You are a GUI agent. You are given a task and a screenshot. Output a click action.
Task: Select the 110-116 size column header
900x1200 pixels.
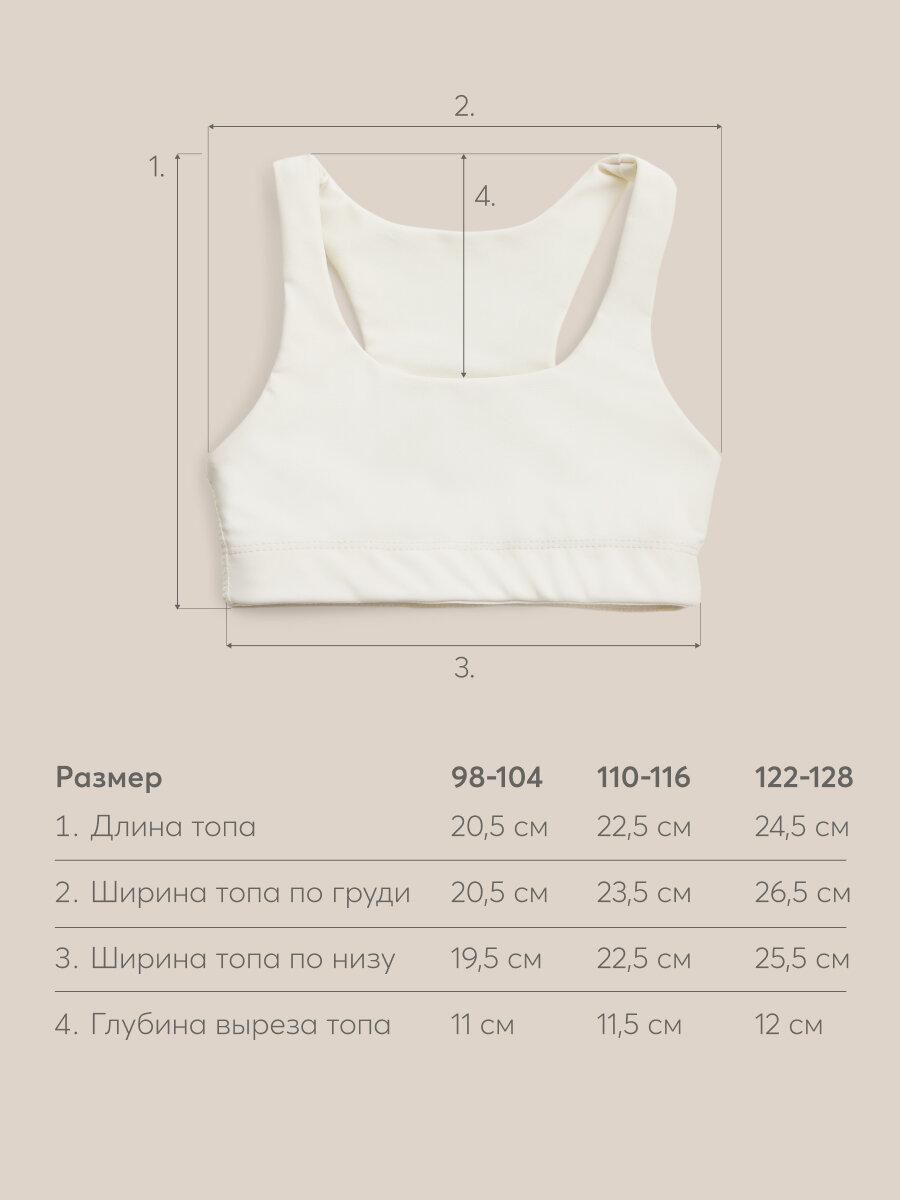point(644,778)
